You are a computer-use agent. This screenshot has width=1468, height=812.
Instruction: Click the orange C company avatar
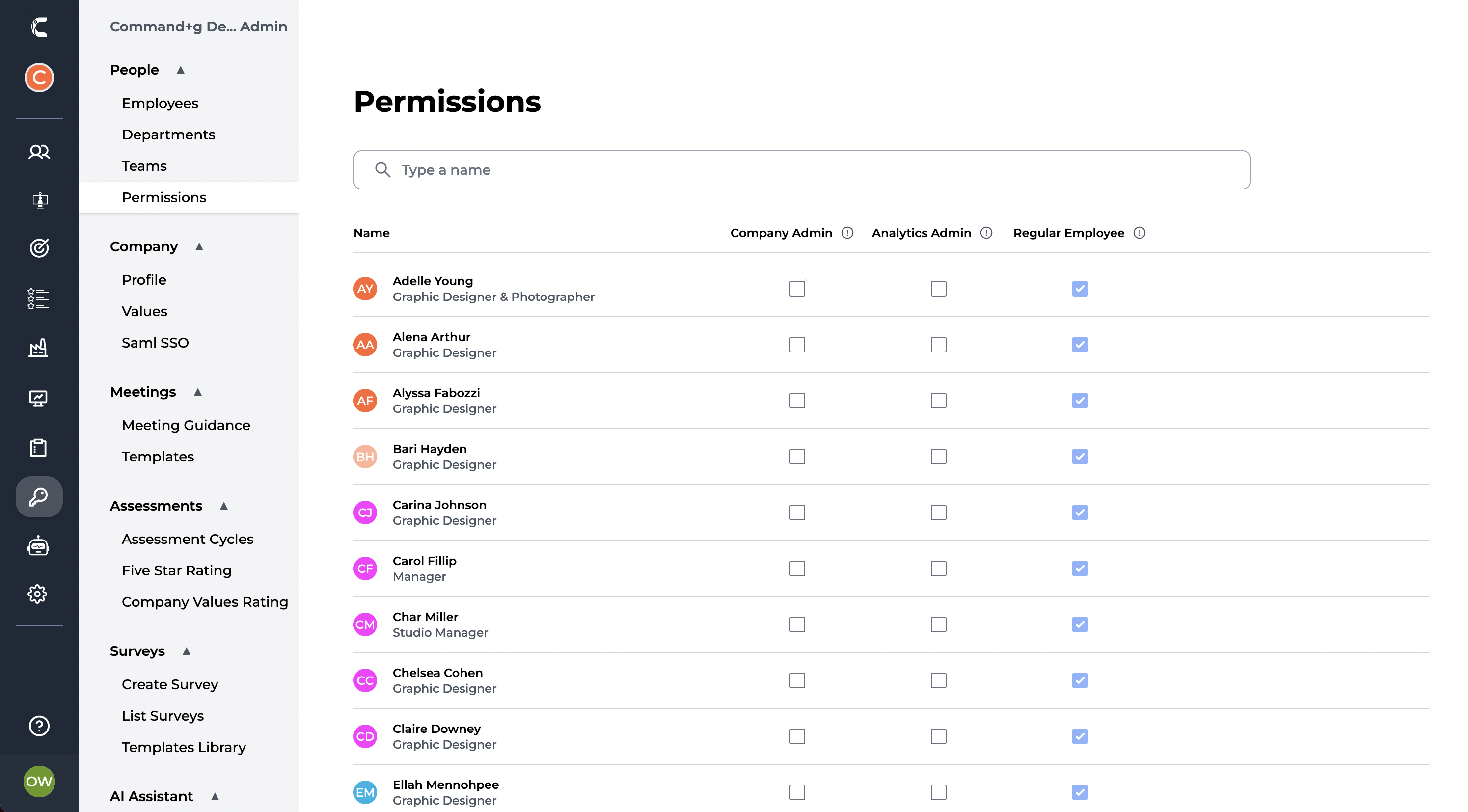39,78
